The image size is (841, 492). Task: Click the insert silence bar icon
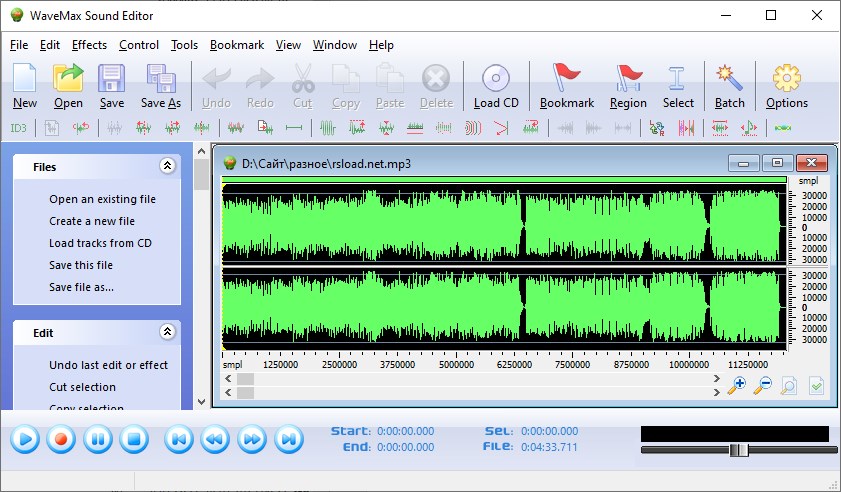tap(294, 128)
